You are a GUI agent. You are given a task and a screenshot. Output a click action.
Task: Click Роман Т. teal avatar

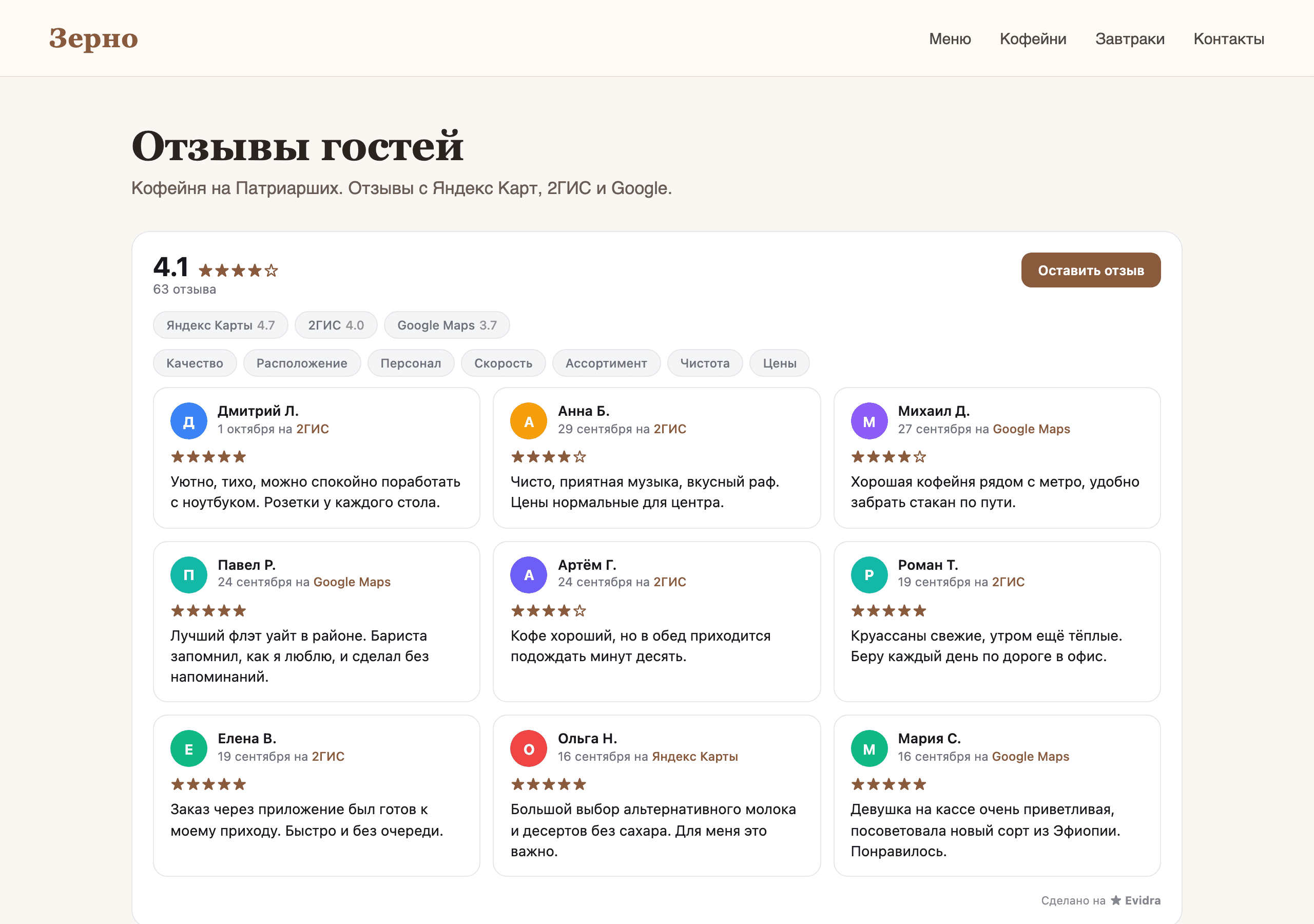pyautogui.click(x=869, y=575)
